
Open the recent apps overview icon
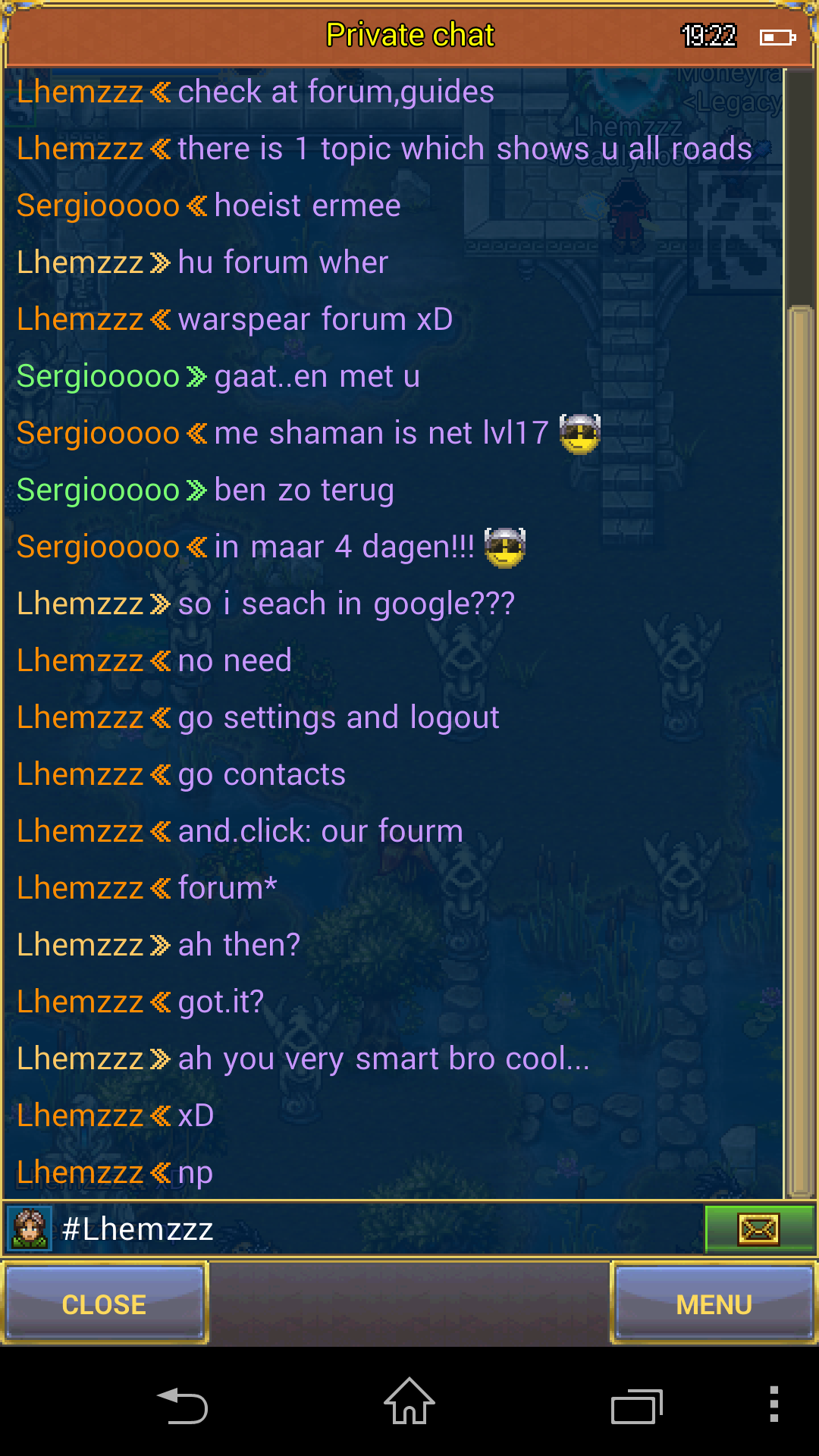pyautogui.click(x=637, y=1407)
